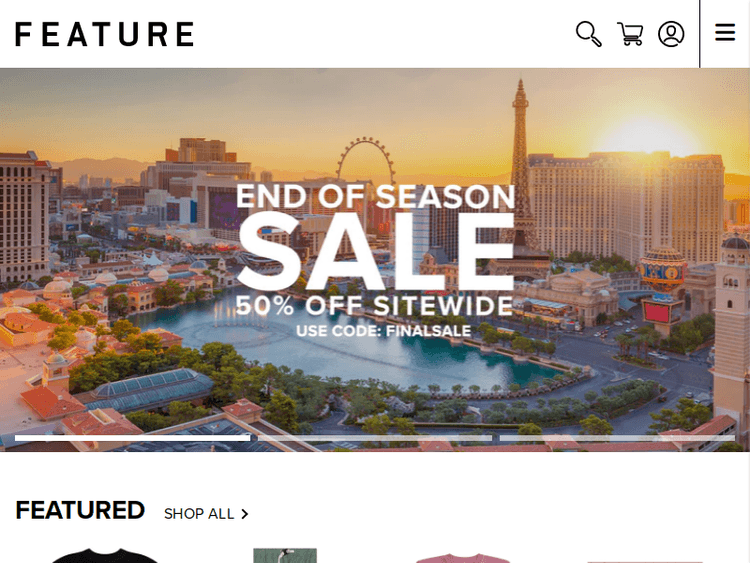
Task: Open the green product thumbnail
Action: 285,556
